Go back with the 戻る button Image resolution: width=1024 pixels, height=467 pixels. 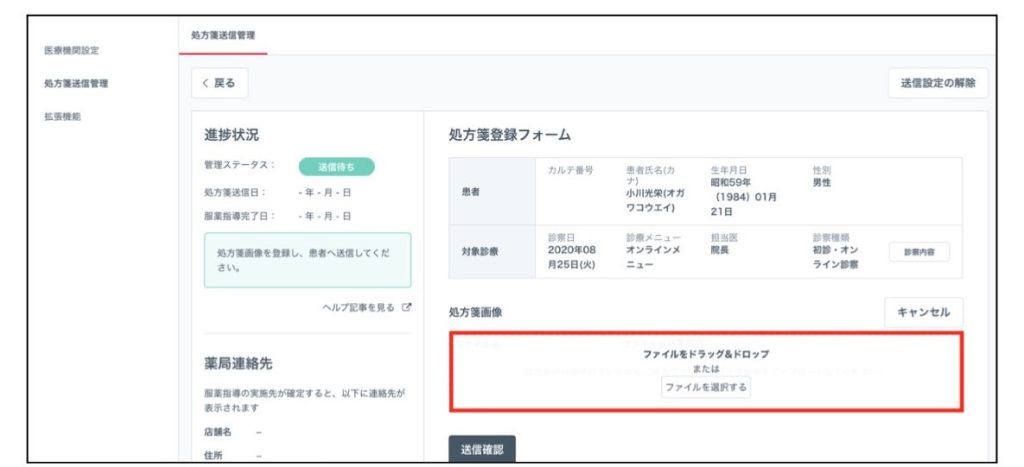(219, 83)
